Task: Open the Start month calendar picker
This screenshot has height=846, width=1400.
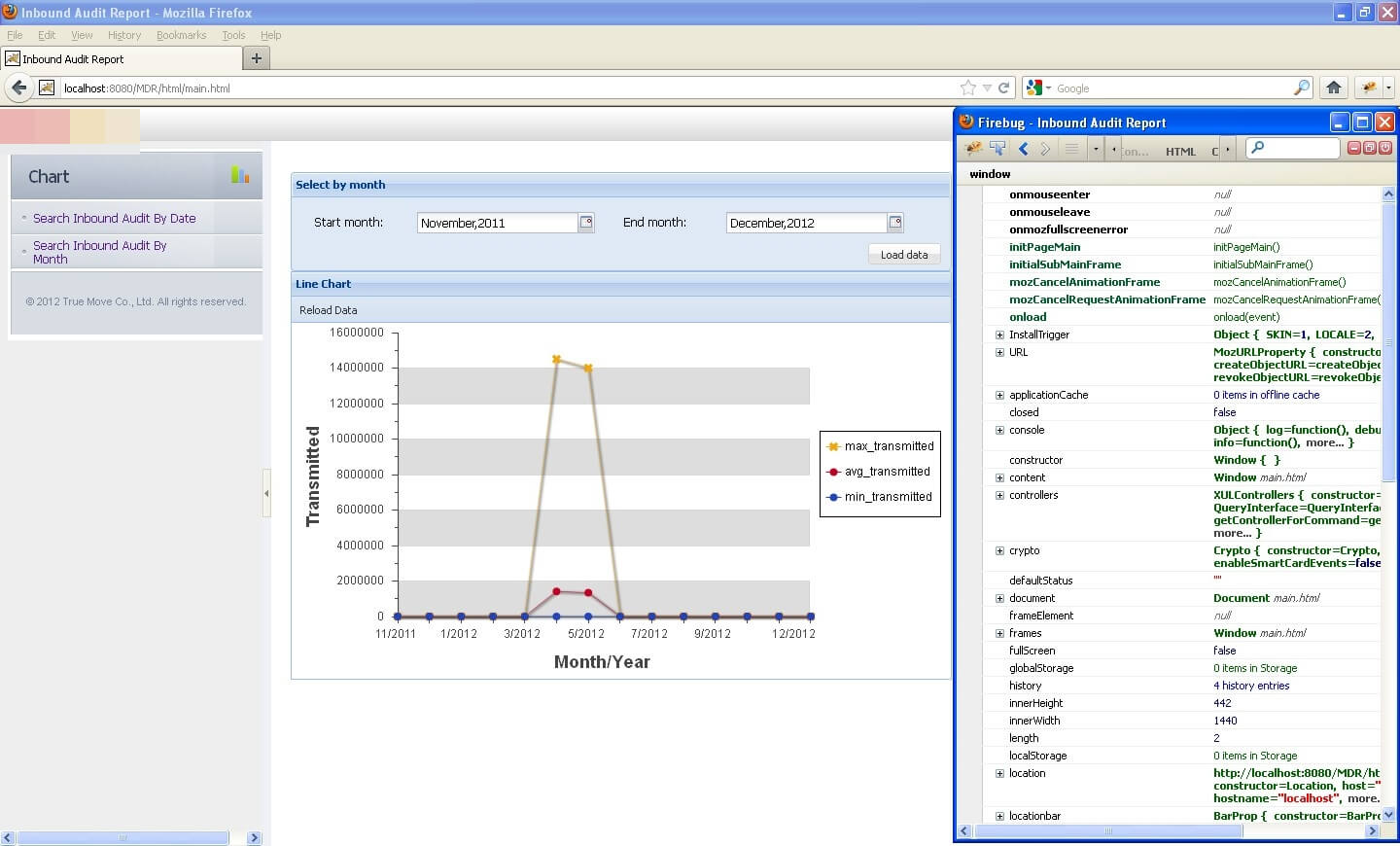Action: [585, 222]
